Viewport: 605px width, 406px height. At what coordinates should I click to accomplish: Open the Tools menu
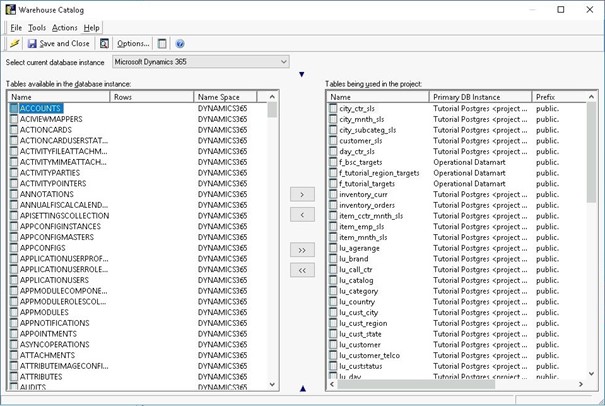[x=37, y=27]
